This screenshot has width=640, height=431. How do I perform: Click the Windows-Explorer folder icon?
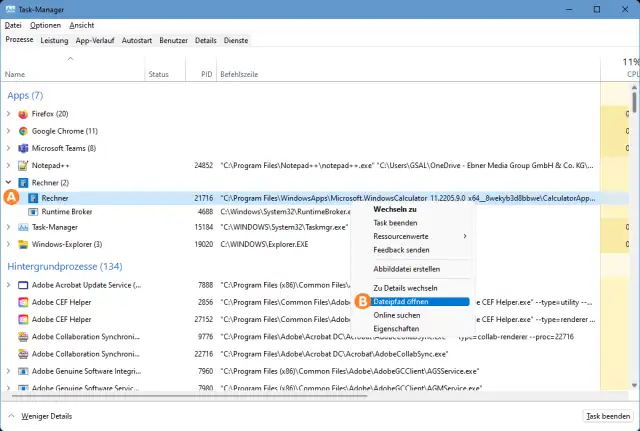[x=23, y=243]
